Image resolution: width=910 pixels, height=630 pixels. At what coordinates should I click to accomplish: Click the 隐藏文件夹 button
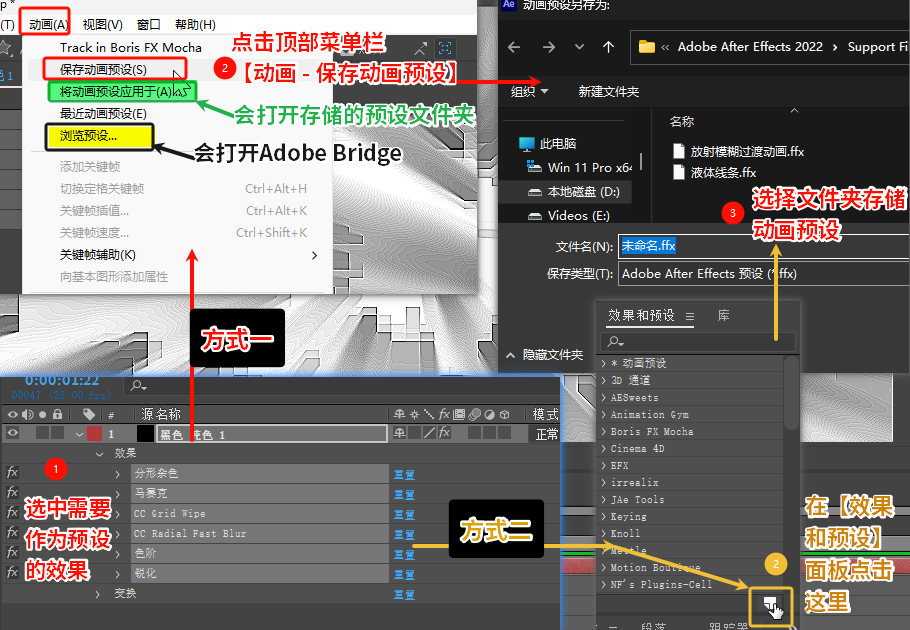click(545, 354)
